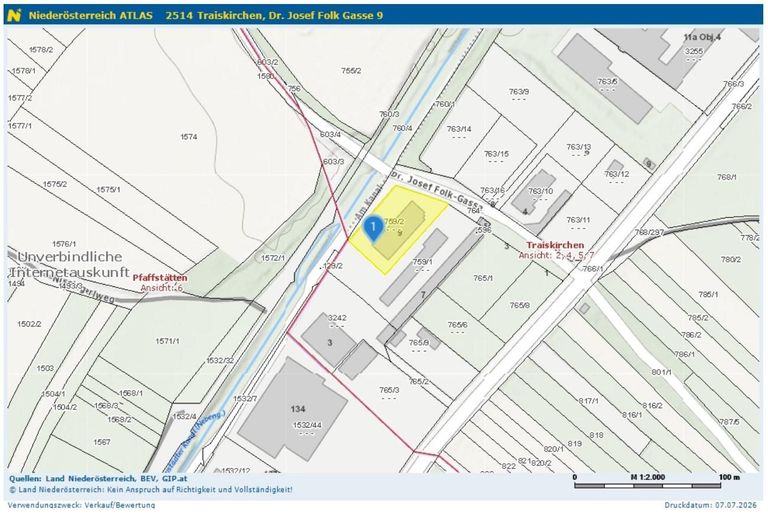Image resolution: width=768 pixels, height=525 pixels.
Task: Click parcel label 755/2
Action: 351,71
